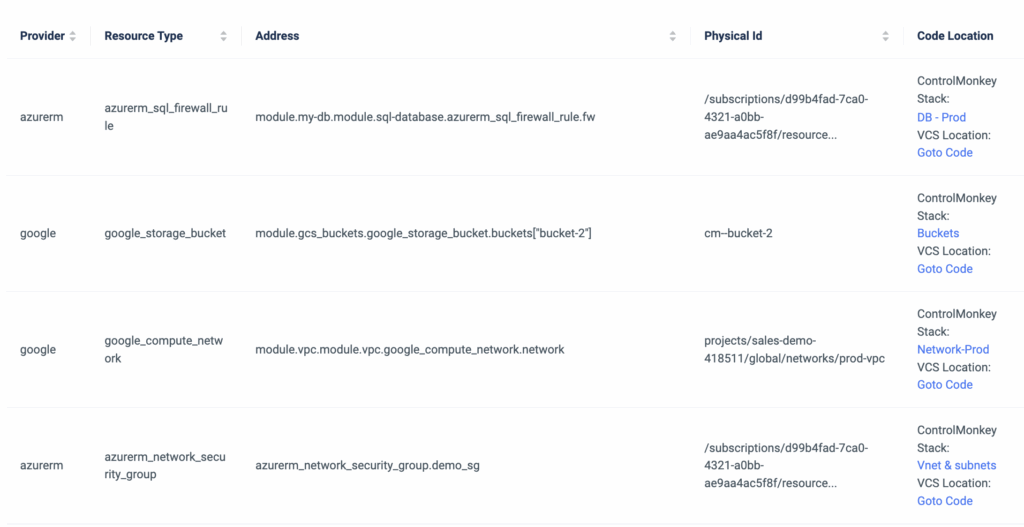Click Goto Code in the google_storage_bucket row
Viewport: 1024px width, 527px height.
pyautogui.click(x=944, y=269)
